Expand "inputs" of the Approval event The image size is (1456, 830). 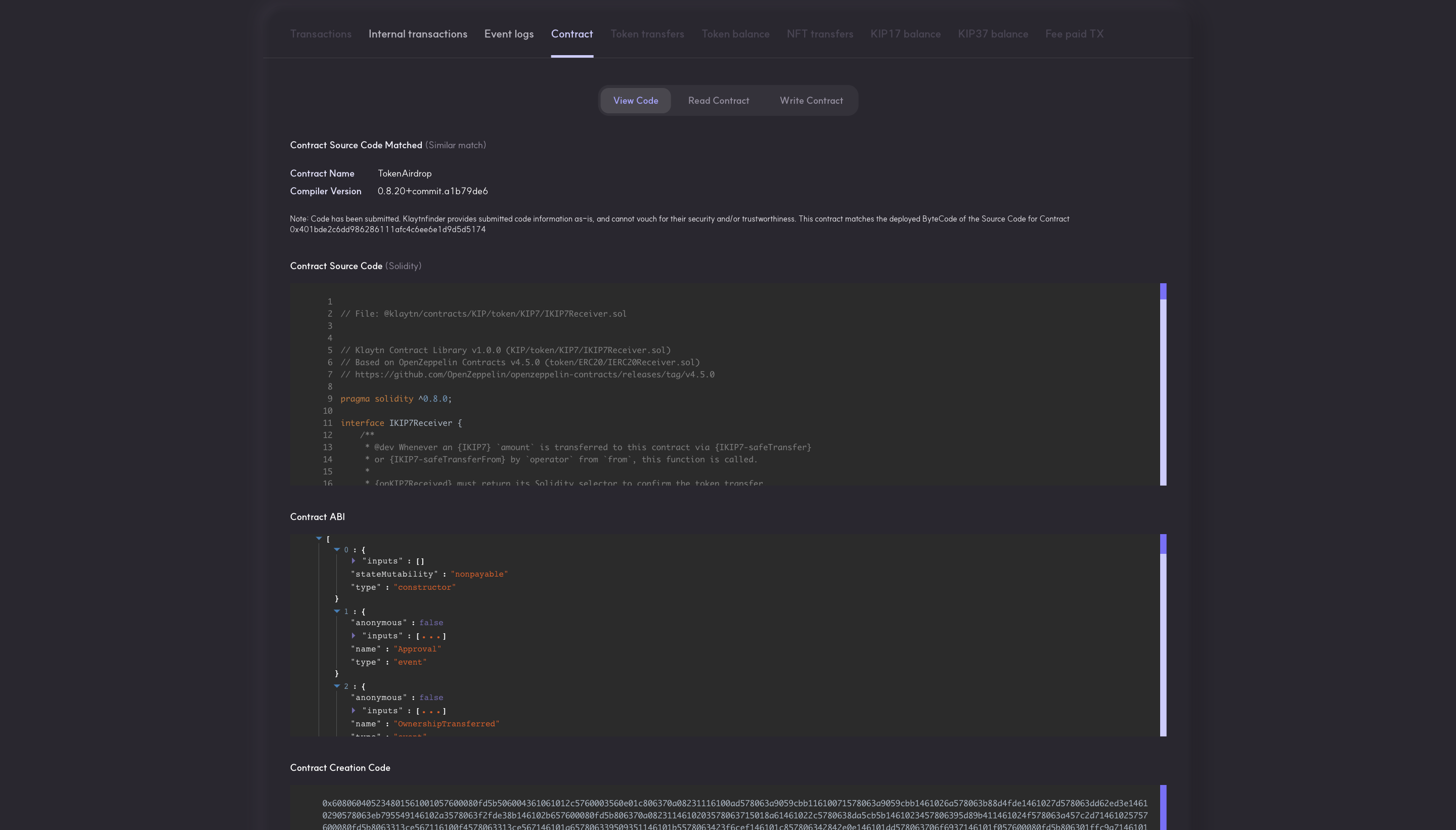354,636
